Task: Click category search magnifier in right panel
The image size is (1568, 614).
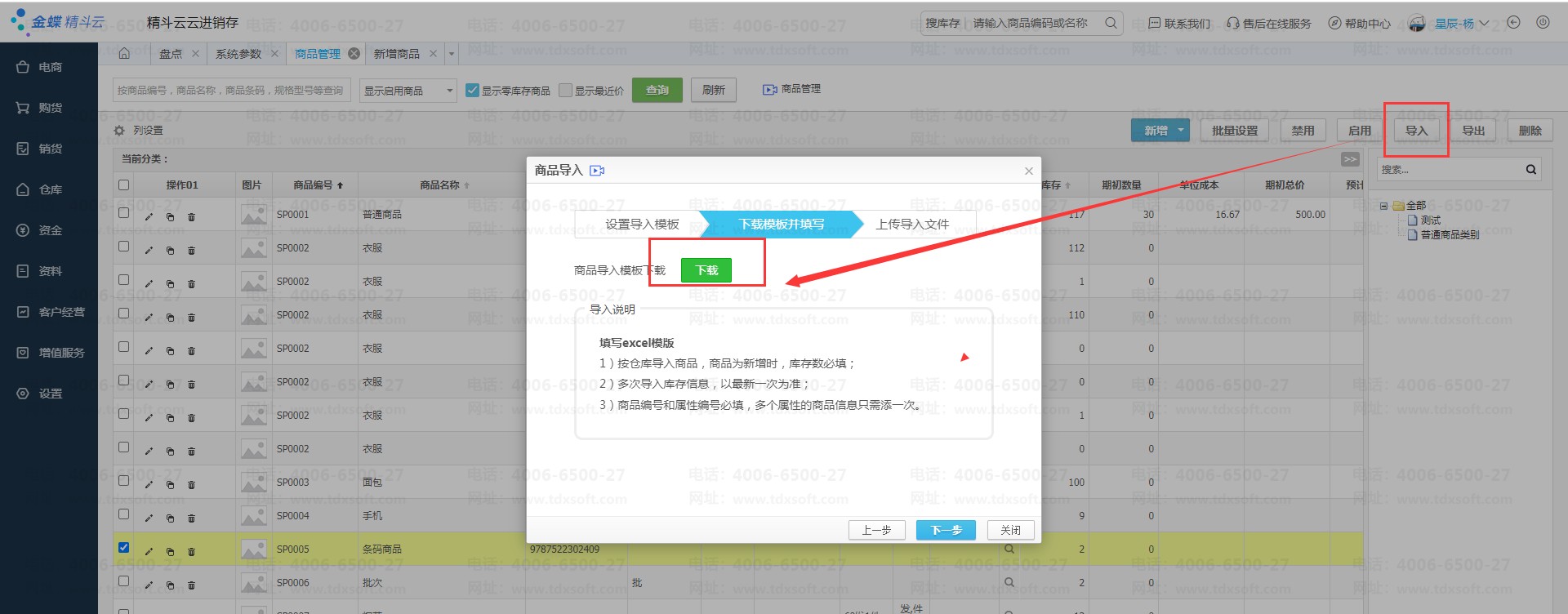Action: [1530, 170]
